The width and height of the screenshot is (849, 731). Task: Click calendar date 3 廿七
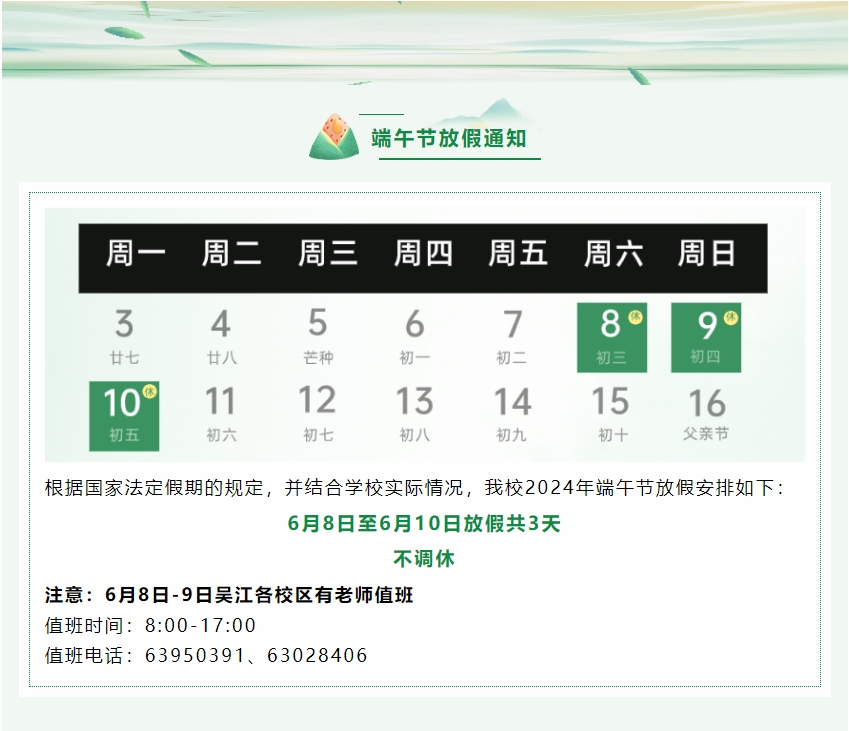coord(124,337)
